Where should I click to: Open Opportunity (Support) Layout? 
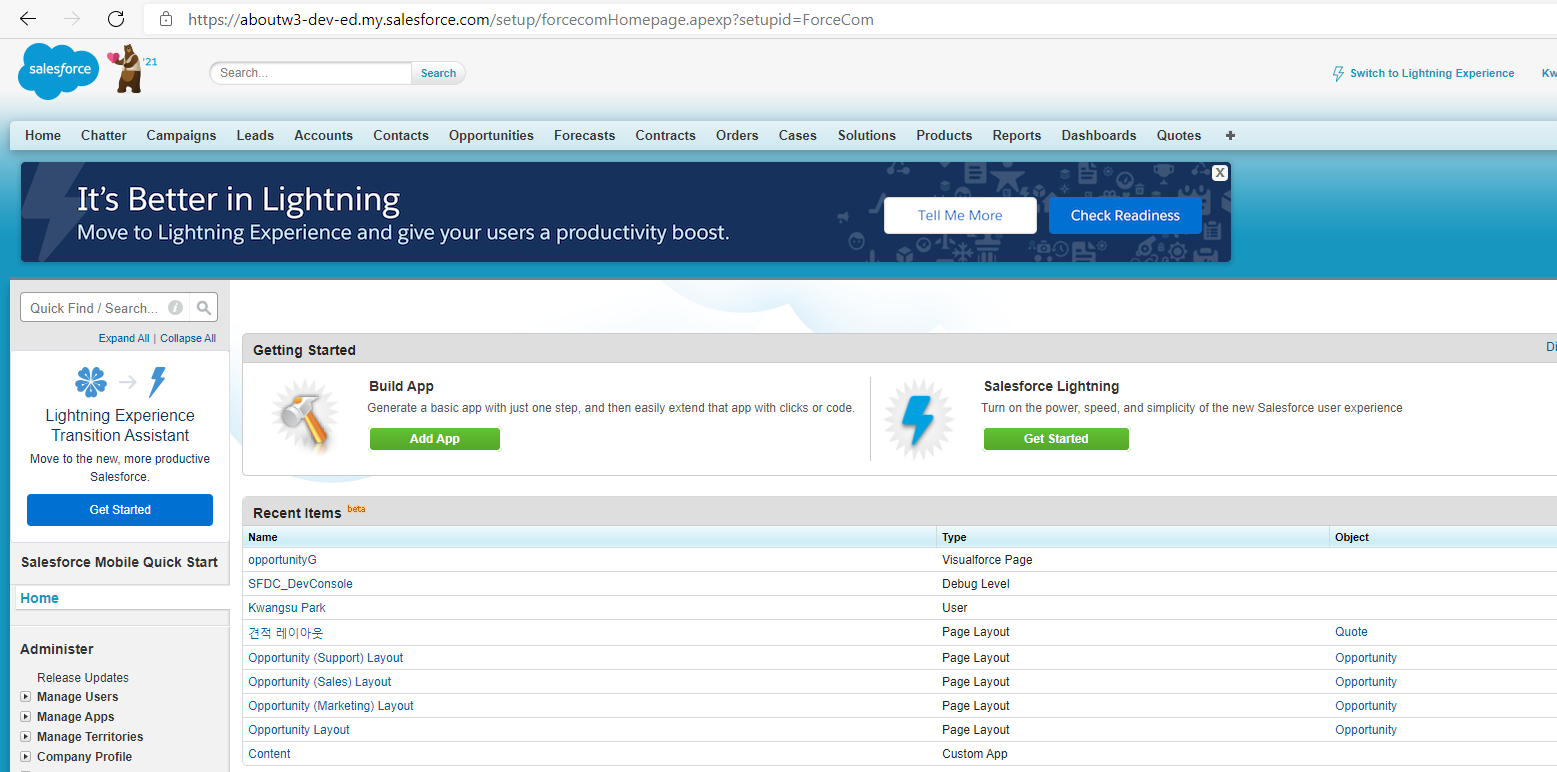pos(325,658)
